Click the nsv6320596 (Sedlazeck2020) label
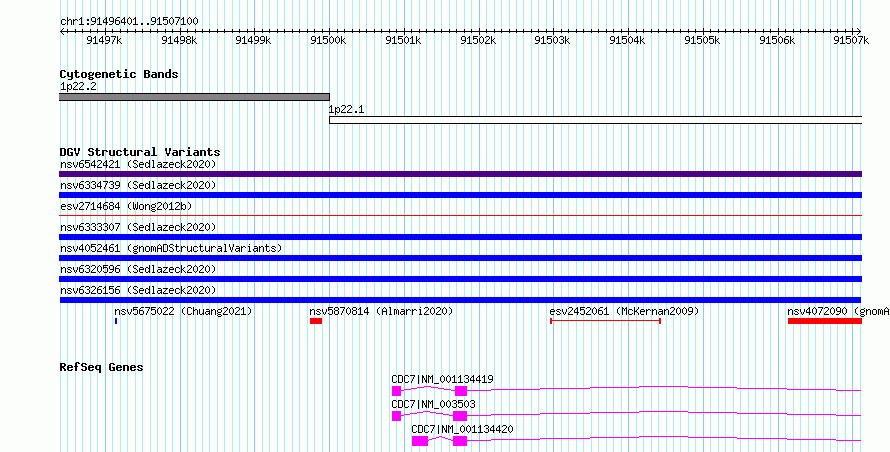 pos(138,269)
